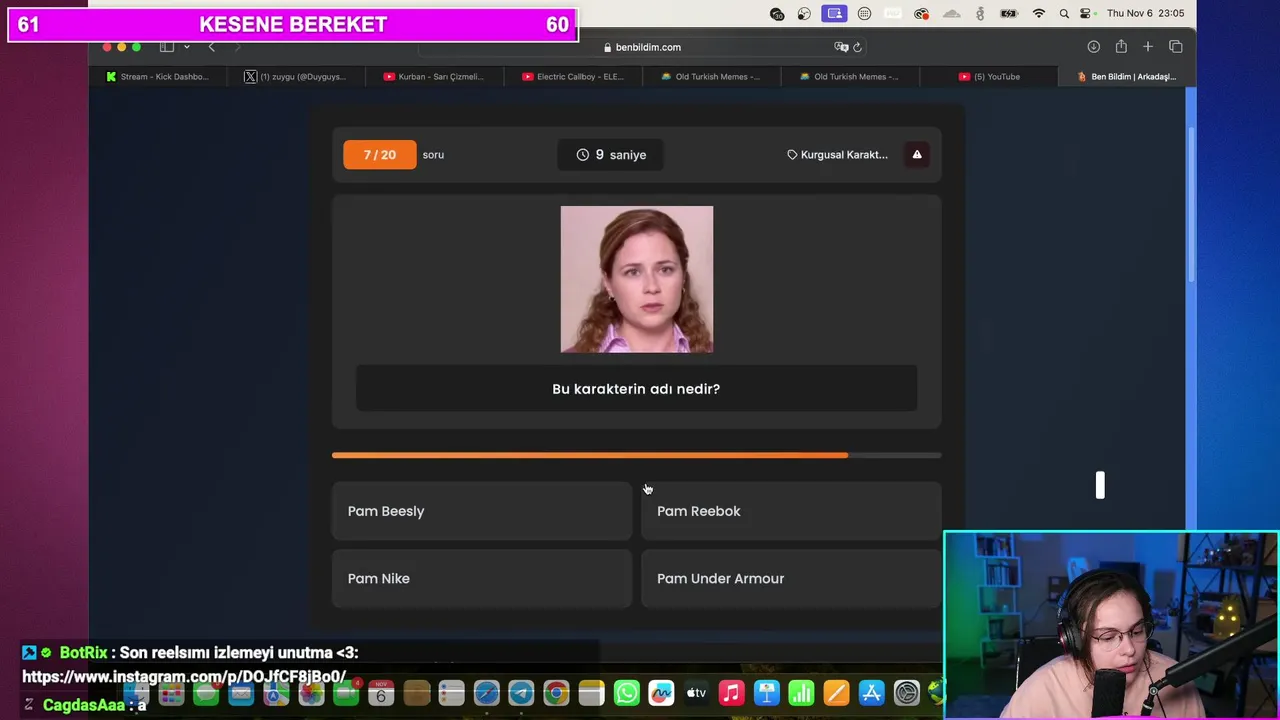1280x720 pixels.
Task: Open Calendar from the Dock
Action: coord(381,693)
